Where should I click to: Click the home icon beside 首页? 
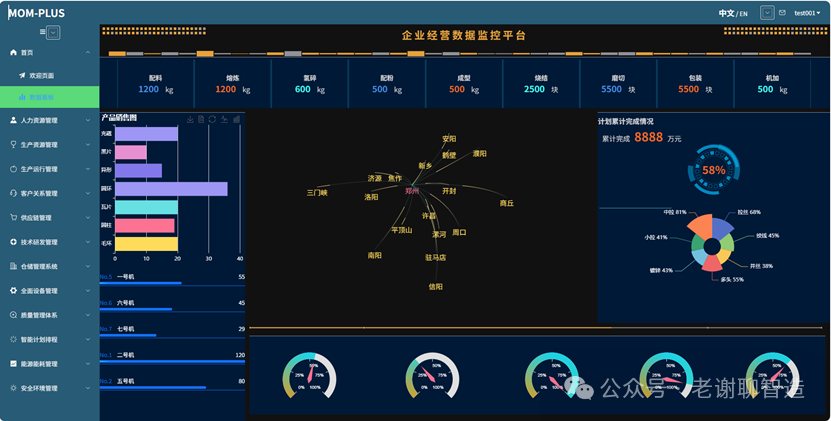point(13,52)
